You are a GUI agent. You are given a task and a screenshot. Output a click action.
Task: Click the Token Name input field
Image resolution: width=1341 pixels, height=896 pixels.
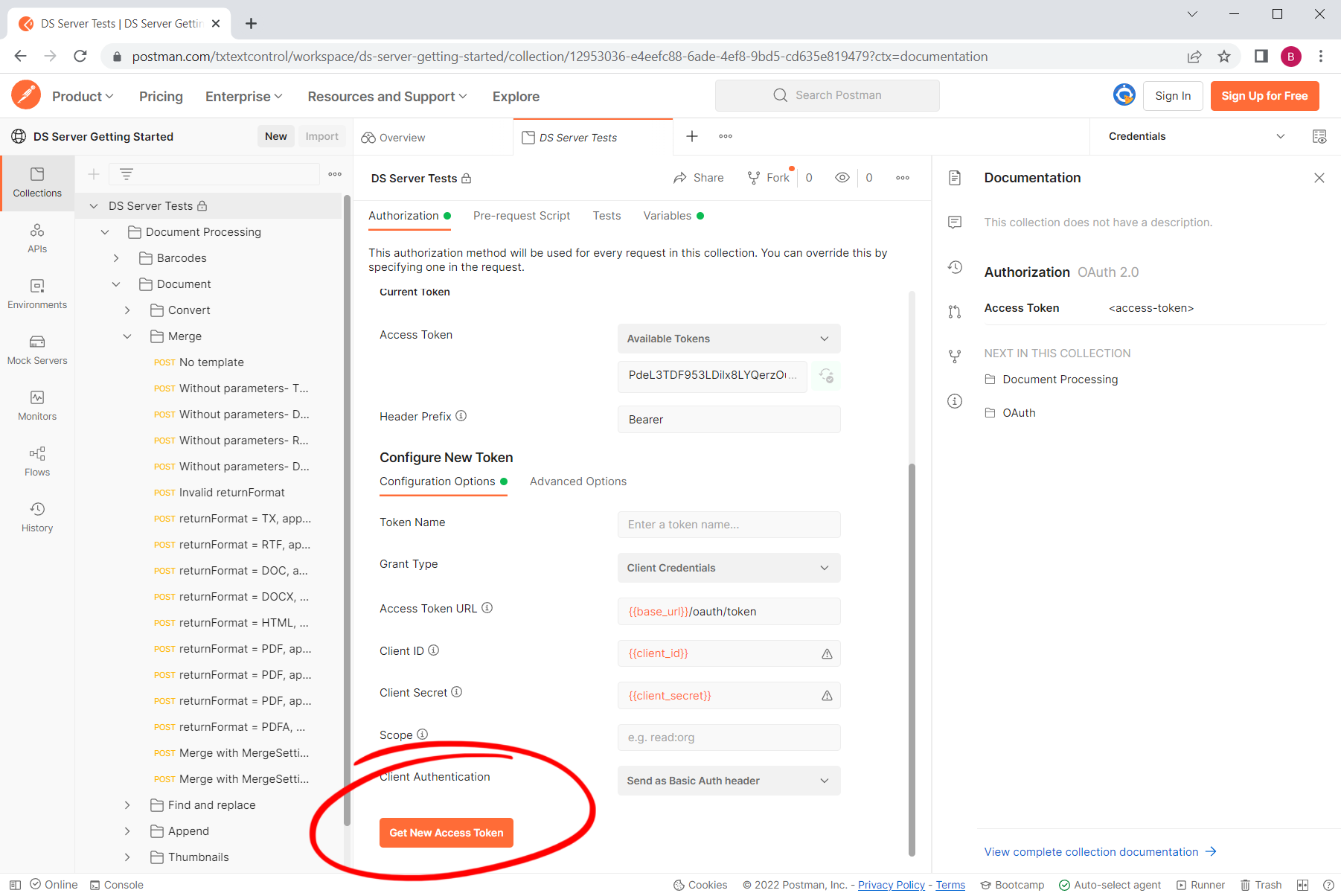[x=729, y=525]
